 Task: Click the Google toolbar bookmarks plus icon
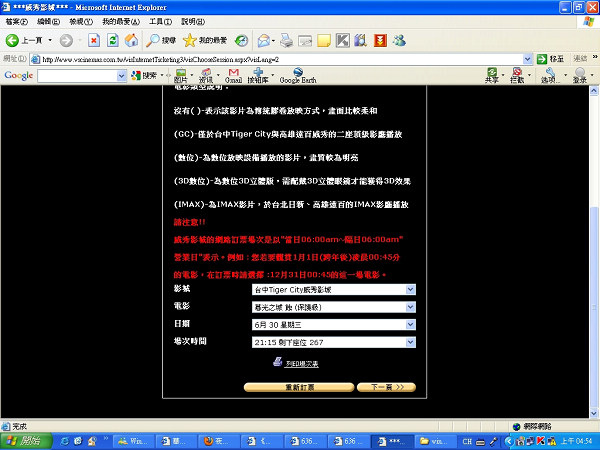point(258,76)
